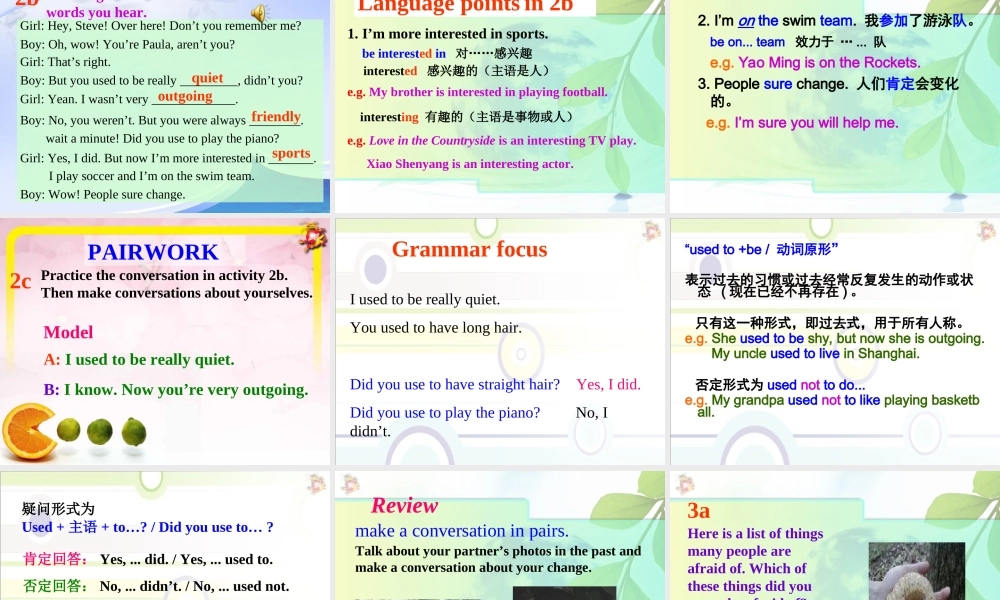The image size is (1000, 600).
Task: Click 'Used + 主语 + to…? / Did you use to… ?'
Action: pyautogui.click(x=147, y=527)
